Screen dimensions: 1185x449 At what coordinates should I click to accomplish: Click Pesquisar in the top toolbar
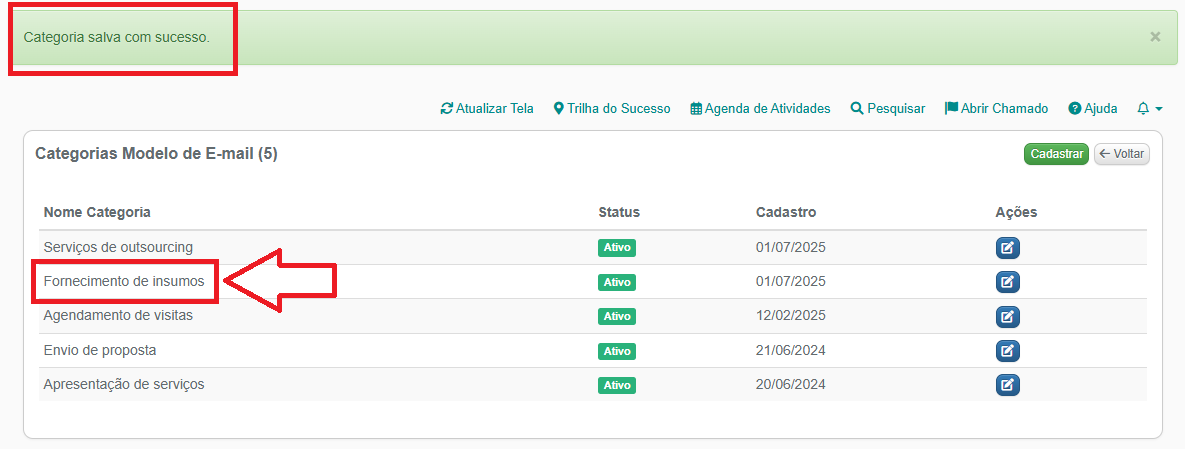[x=887, y=108]
